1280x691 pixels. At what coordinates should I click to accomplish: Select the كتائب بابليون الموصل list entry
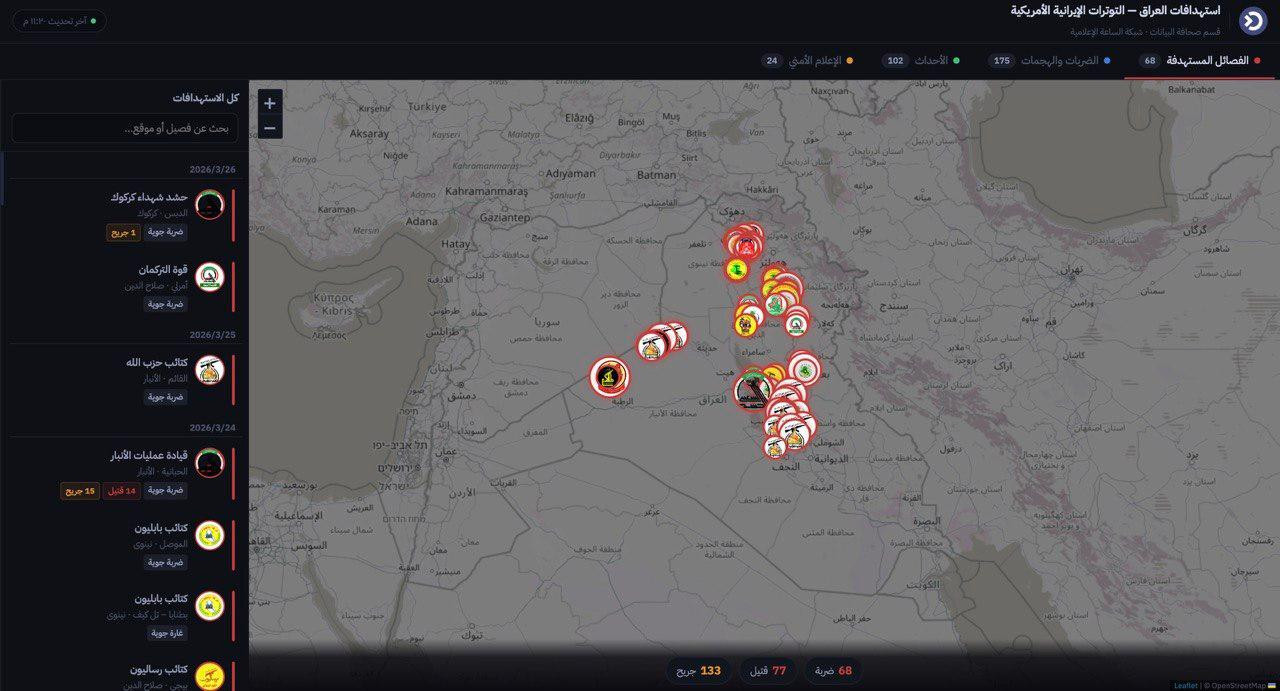(160, 536)
